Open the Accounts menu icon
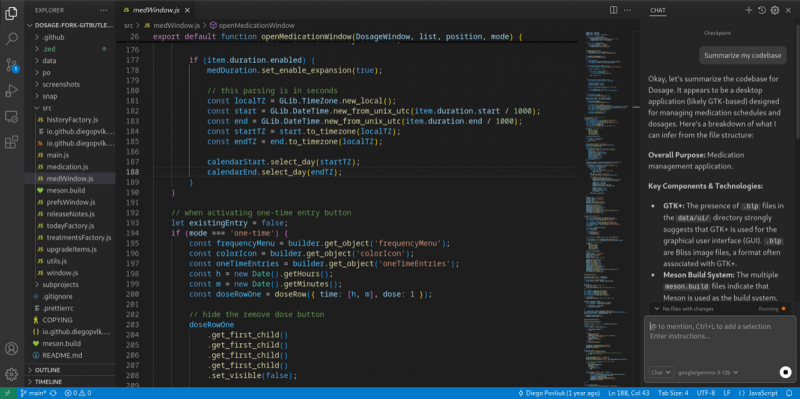 point(11,348)
